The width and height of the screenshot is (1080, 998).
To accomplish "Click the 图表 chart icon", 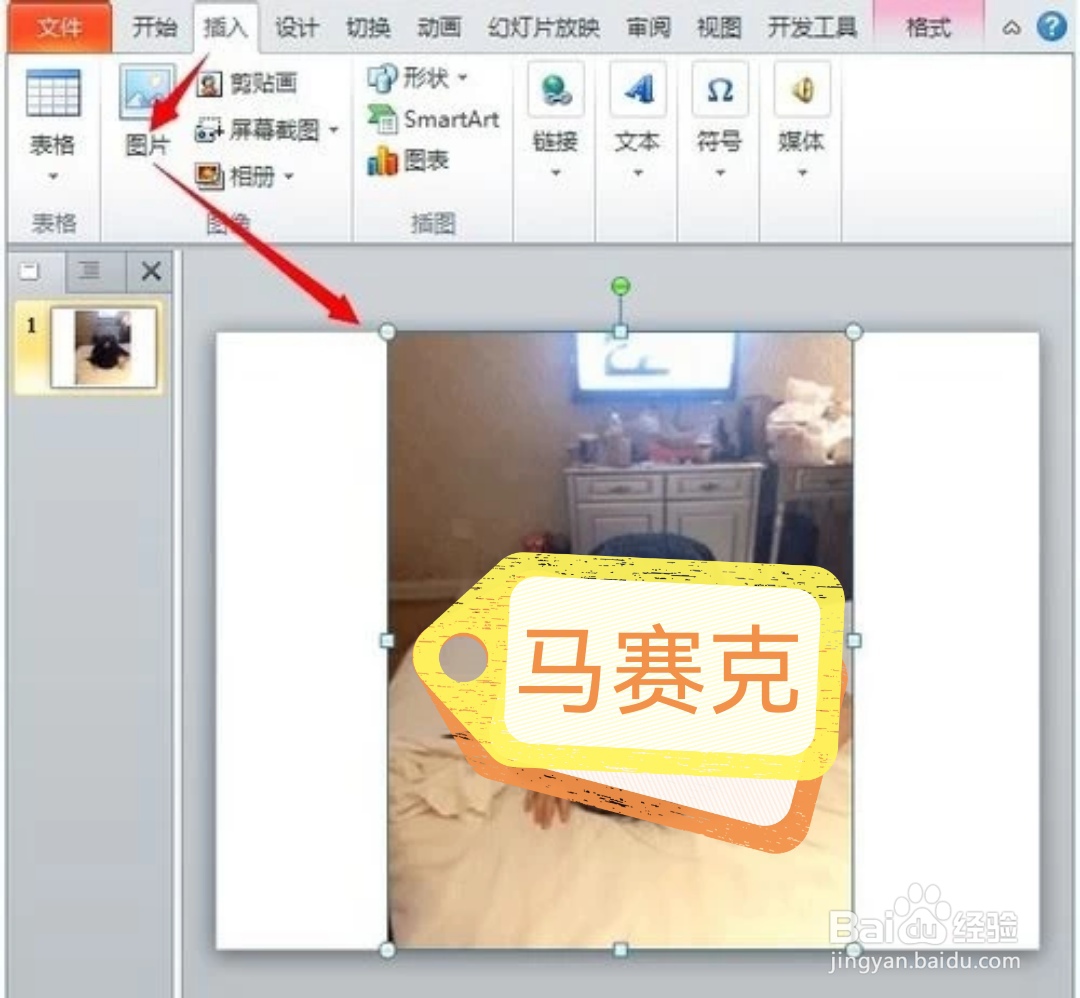I will click(x=382, y=161).
